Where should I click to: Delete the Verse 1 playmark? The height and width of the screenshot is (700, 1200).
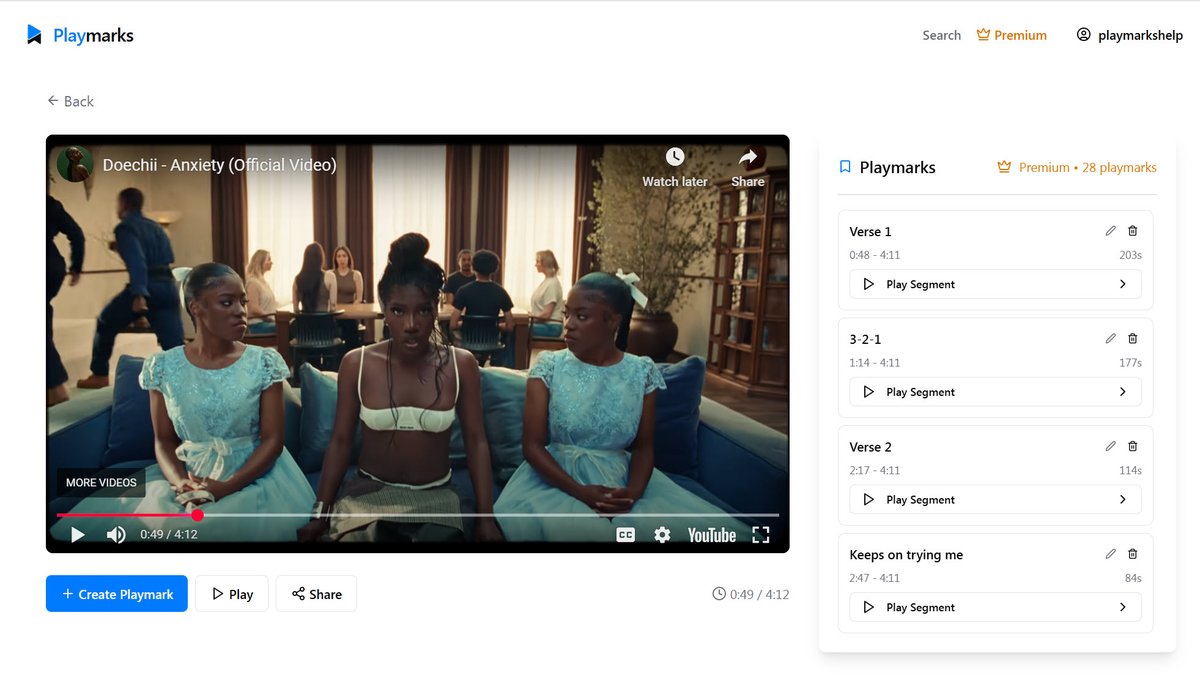tap(1133, 231)
